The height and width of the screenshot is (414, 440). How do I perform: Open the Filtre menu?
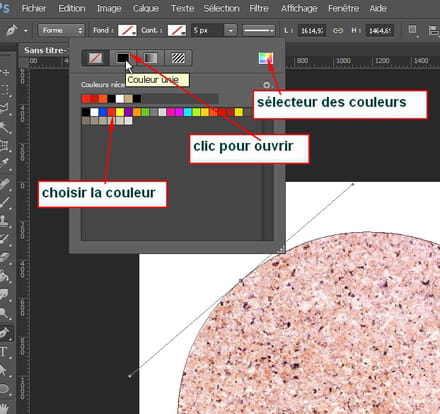point(259,8)
